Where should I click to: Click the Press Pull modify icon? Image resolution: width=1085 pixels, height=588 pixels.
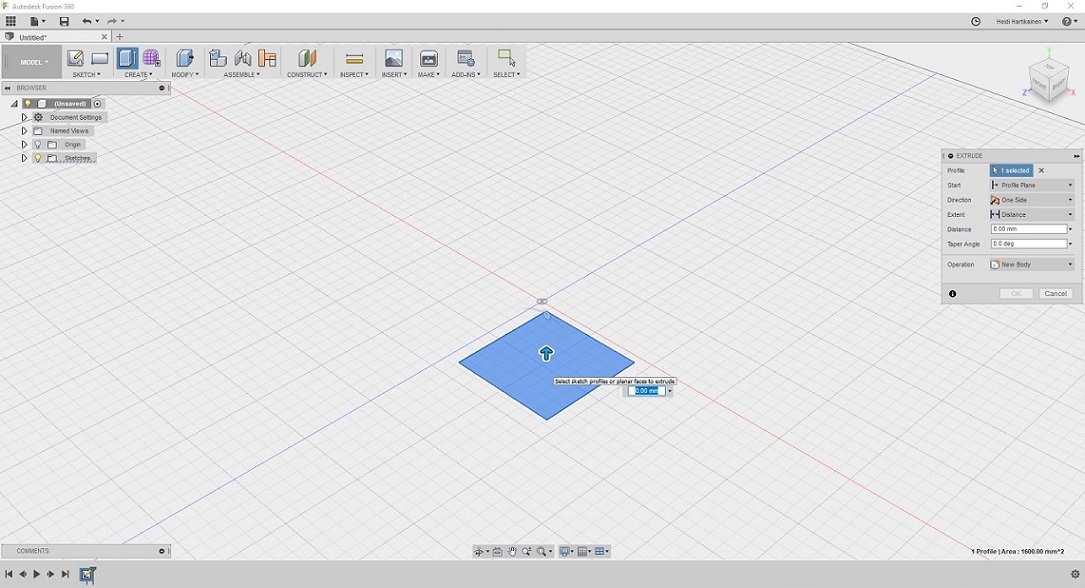[184, 58]
